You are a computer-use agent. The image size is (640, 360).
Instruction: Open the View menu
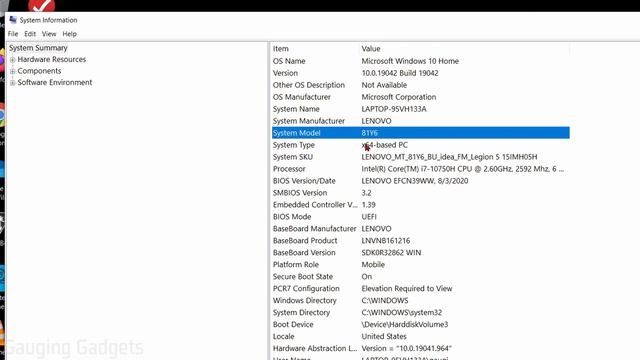tap(49, 34)
